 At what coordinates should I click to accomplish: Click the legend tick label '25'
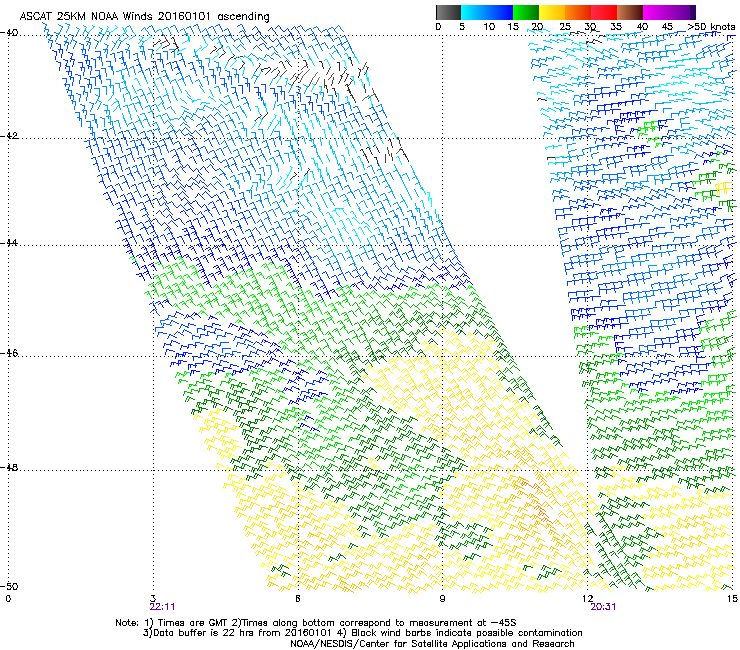pyautogui.click(x=565, y=26)
